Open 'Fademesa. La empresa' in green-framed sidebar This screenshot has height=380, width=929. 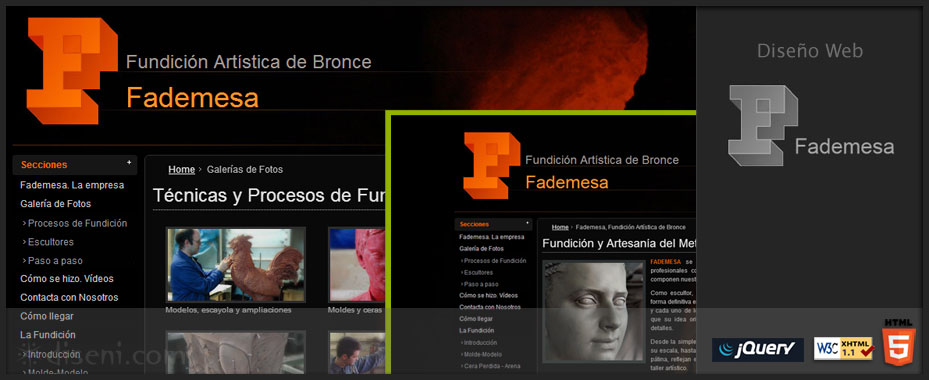(492, 237)
